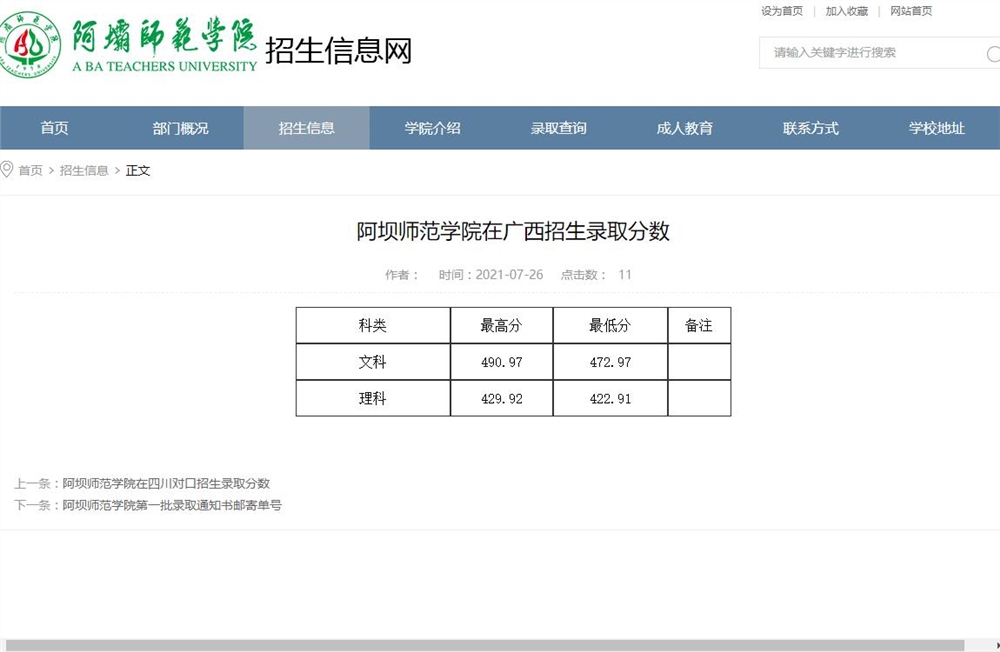Open 录取查询 from the navigation bar
The width and height of the screenshot is (1000, 652).
tap(559, 128)
